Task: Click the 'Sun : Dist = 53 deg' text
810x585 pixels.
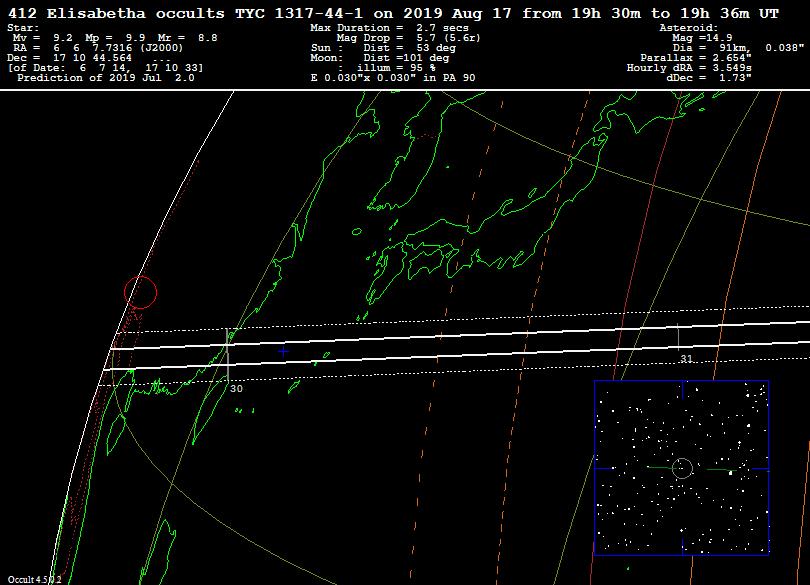Action: click(383, 48)
